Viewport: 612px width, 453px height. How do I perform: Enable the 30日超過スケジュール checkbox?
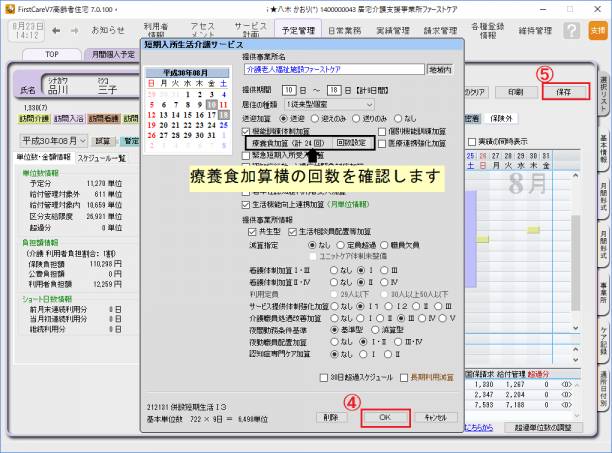[x=322, y=377]
